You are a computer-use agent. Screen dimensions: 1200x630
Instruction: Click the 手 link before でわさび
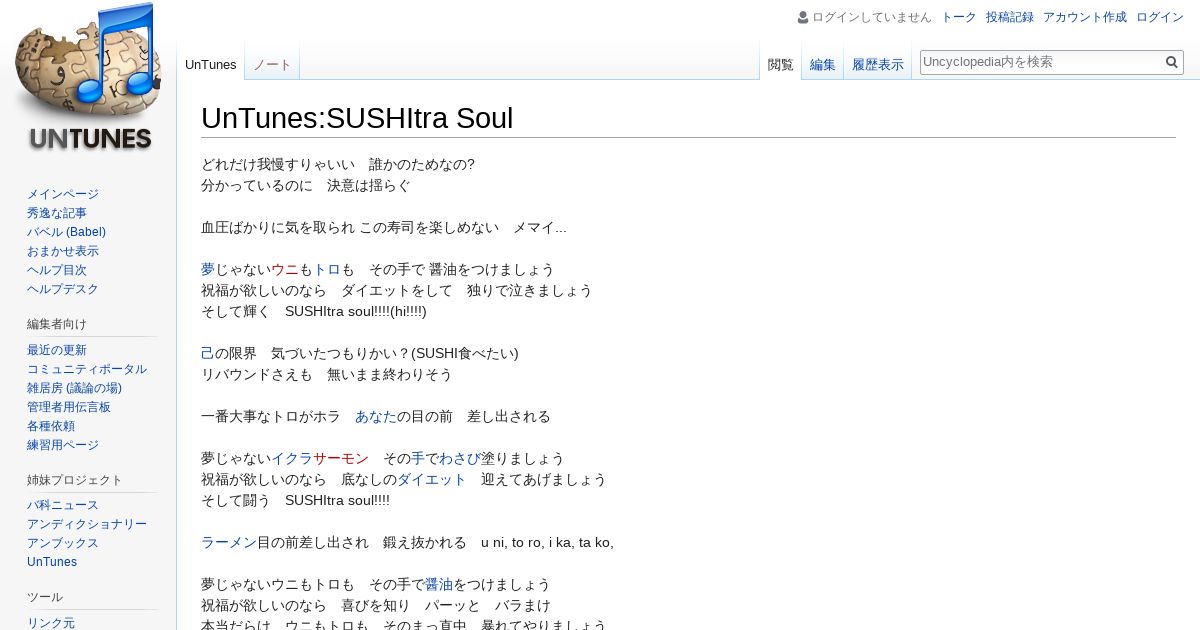(x=418, y=459)
